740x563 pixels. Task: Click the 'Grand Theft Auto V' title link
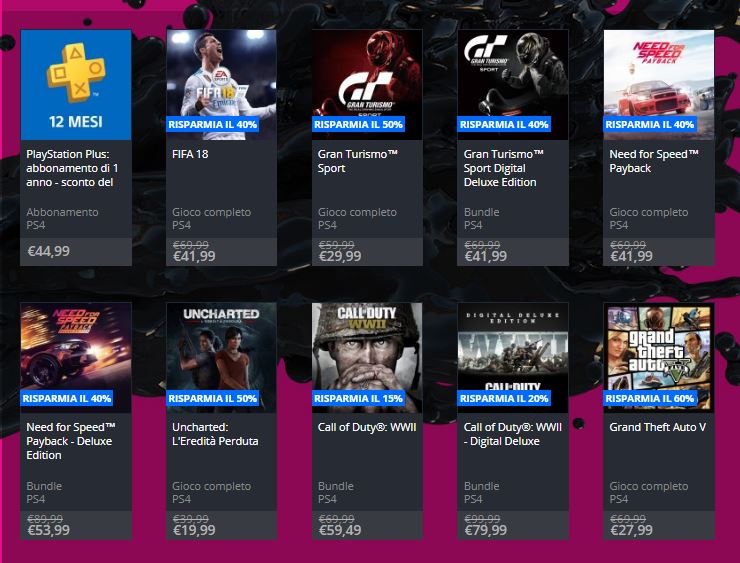tap(657, 427)
